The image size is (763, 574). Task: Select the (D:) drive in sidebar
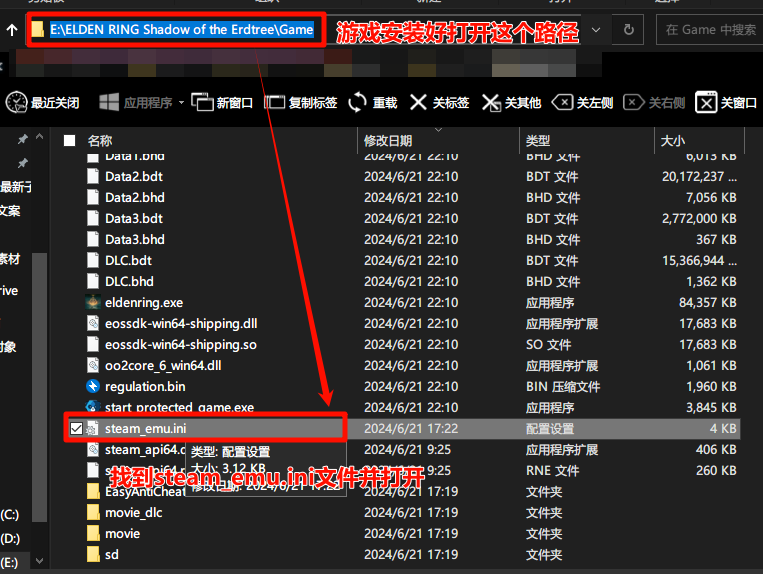(10, 538)
